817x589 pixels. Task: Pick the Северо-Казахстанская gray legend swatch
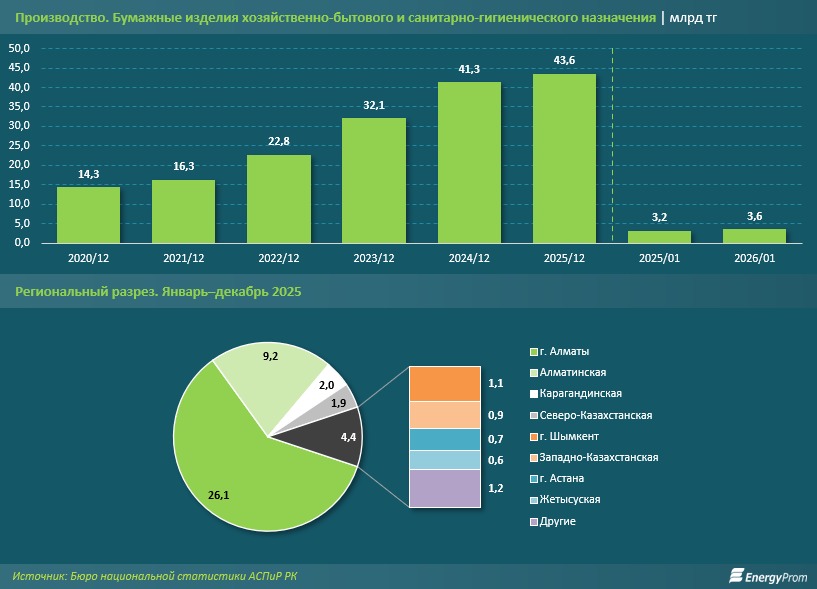click(533, 415)
